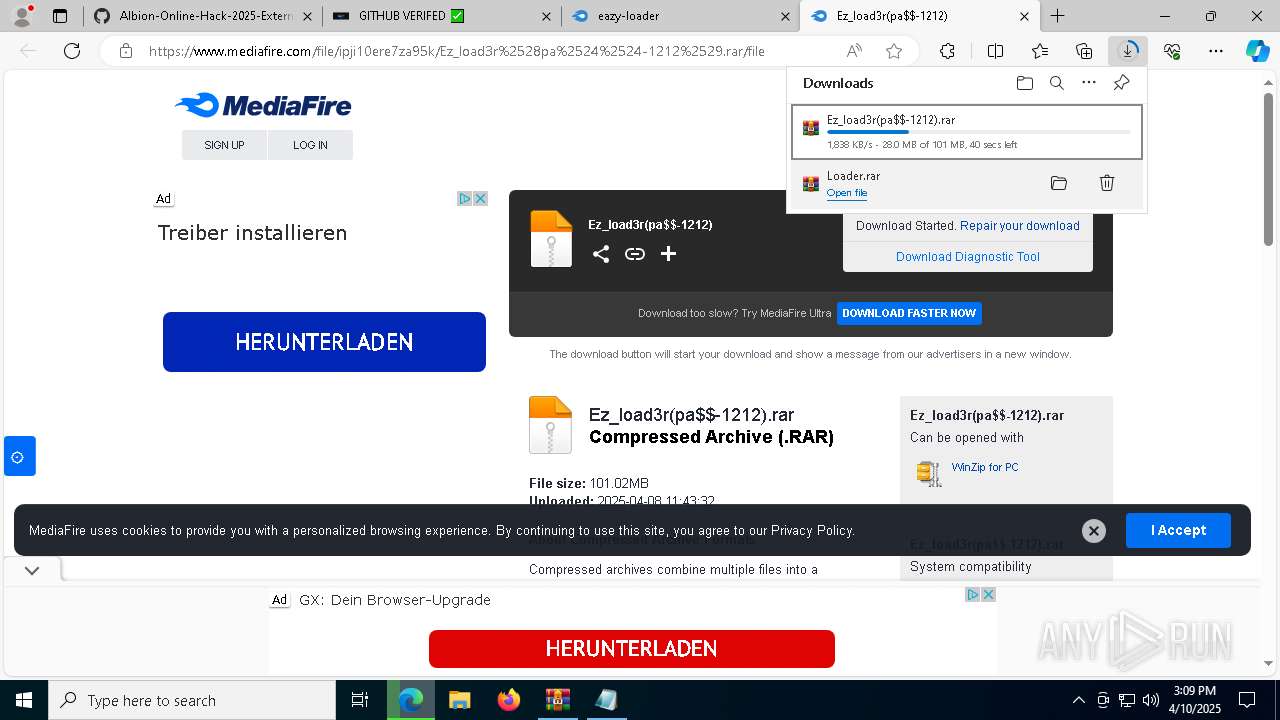Viewport: 1280px width, 720px height.
Task: Select the downloading Ez_load3r(pa$$-1212).rar item
Action: click(966, 132)
